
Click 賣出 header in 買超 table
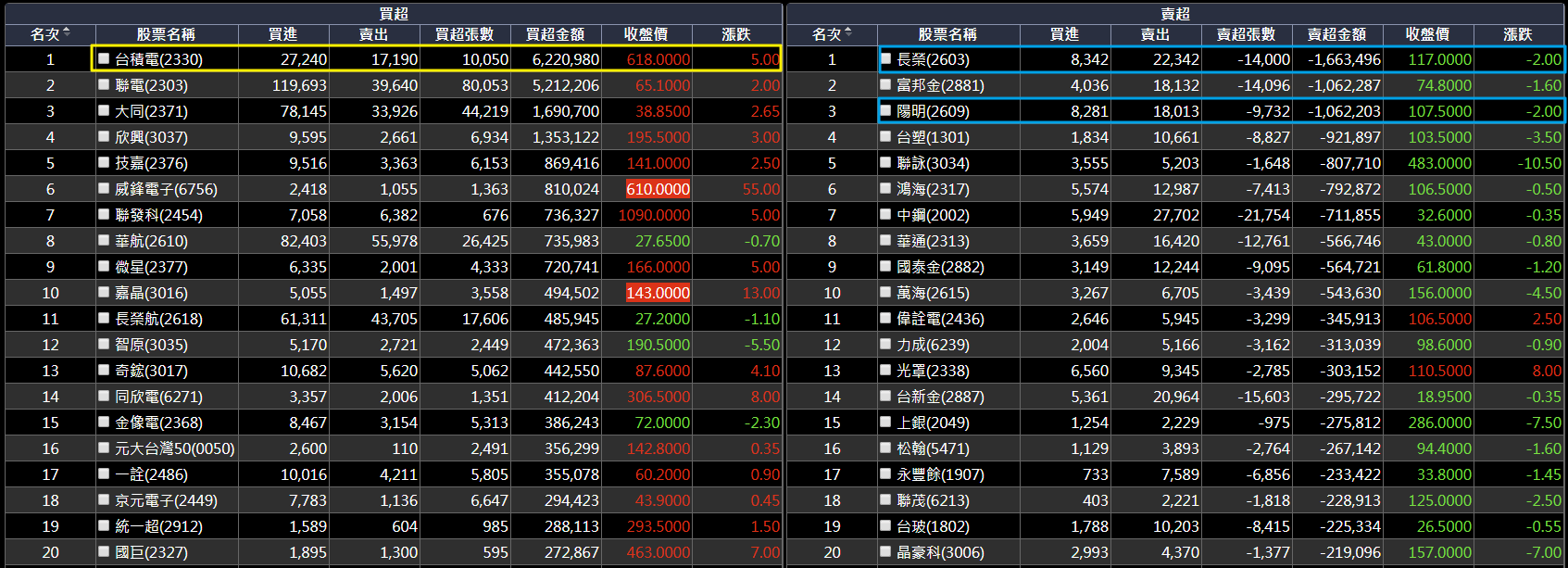tap(374, 34)
